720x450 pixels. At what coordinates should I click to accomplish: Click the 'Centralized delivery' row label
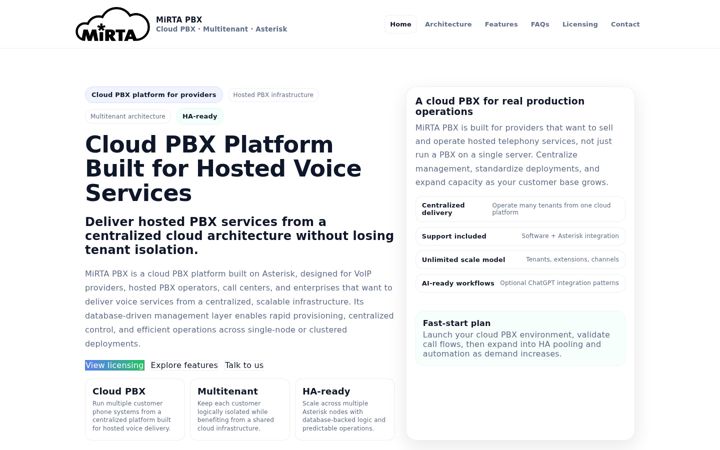tap(444, 209)
